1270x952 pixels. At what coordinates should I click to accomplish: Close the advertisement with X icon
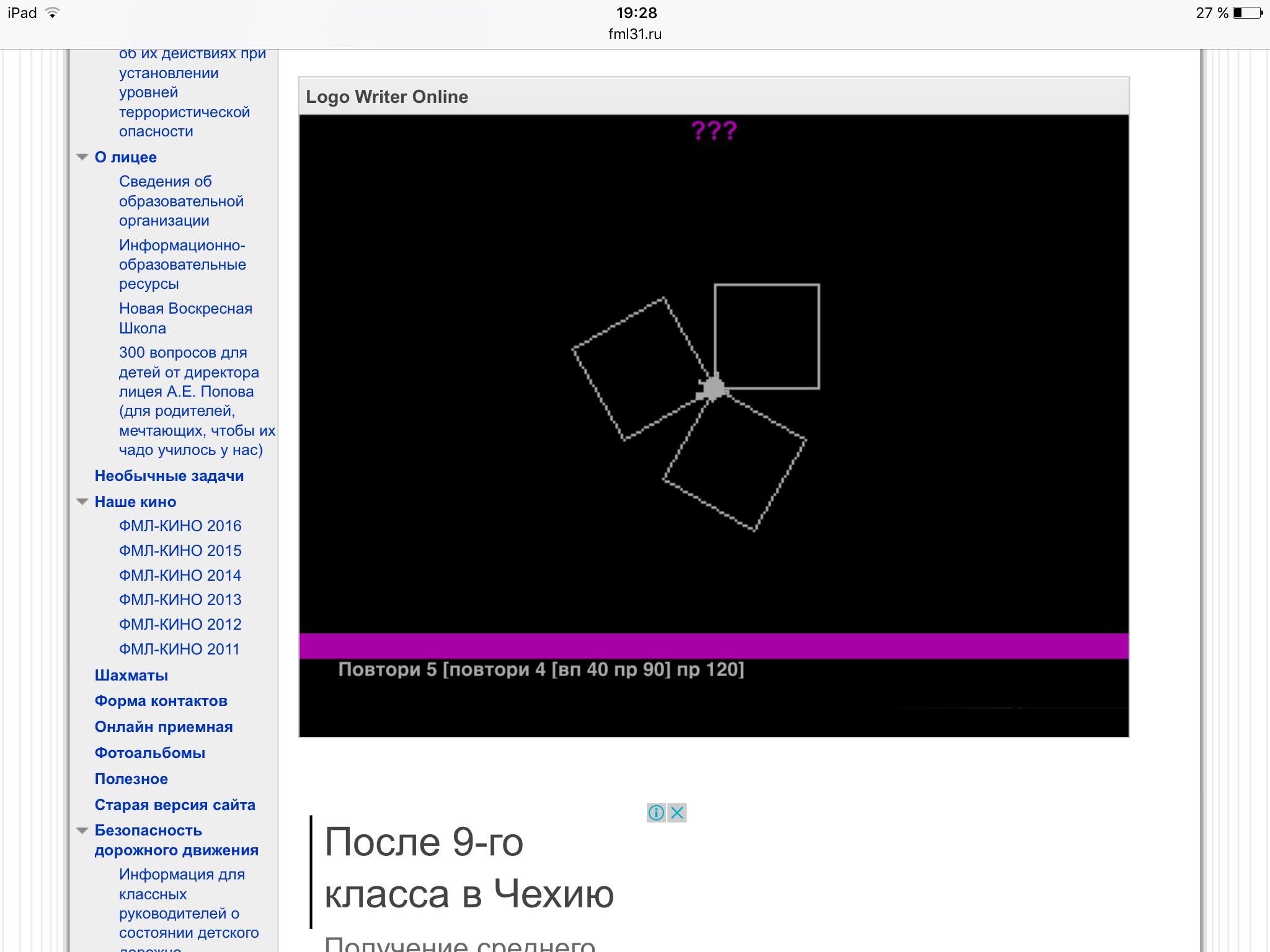tap(677, 813)
